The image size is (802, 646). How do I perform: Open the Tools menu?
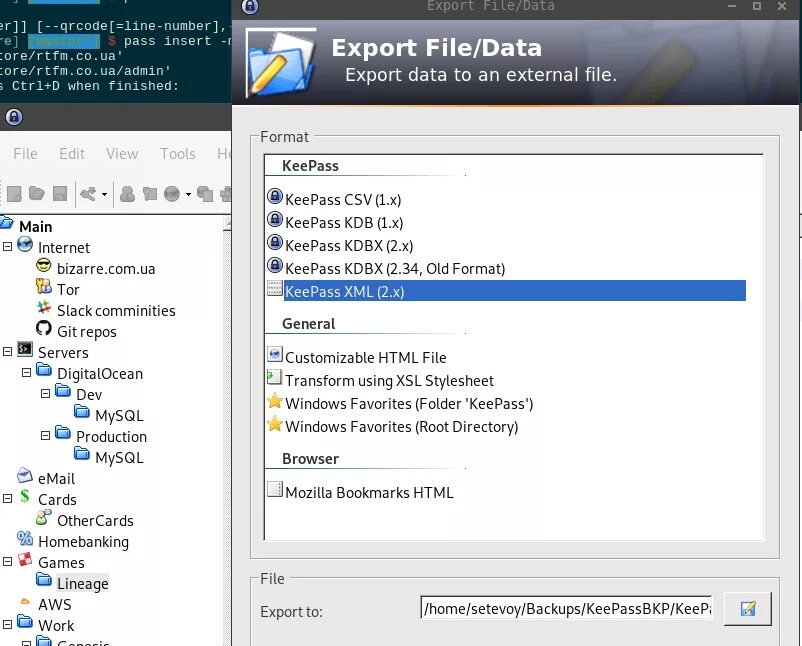click(x=177, y=153)
